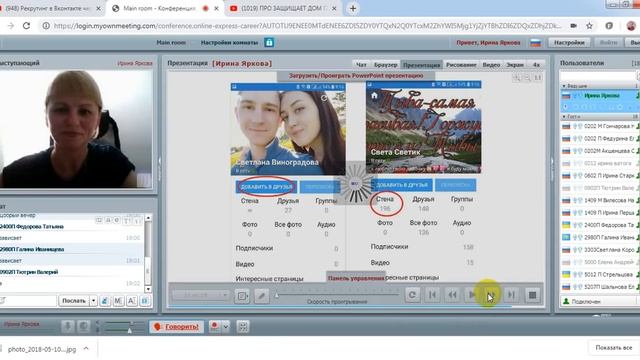Click the blue save chat icon
Image resolution: width=640 pixels, height=360 pixels.
[144, 301]
